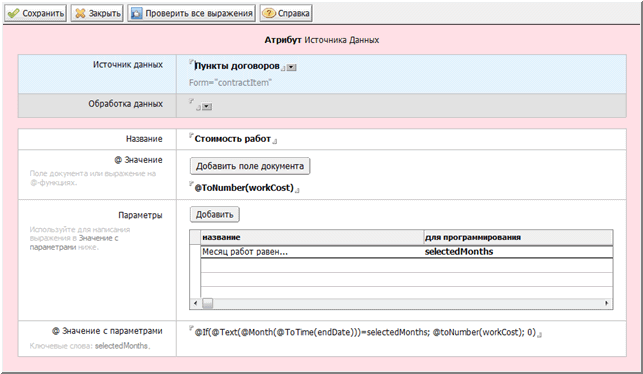Click the left scroll arrow of the parameters table
643x374 pixels.
tap(195, 303)
